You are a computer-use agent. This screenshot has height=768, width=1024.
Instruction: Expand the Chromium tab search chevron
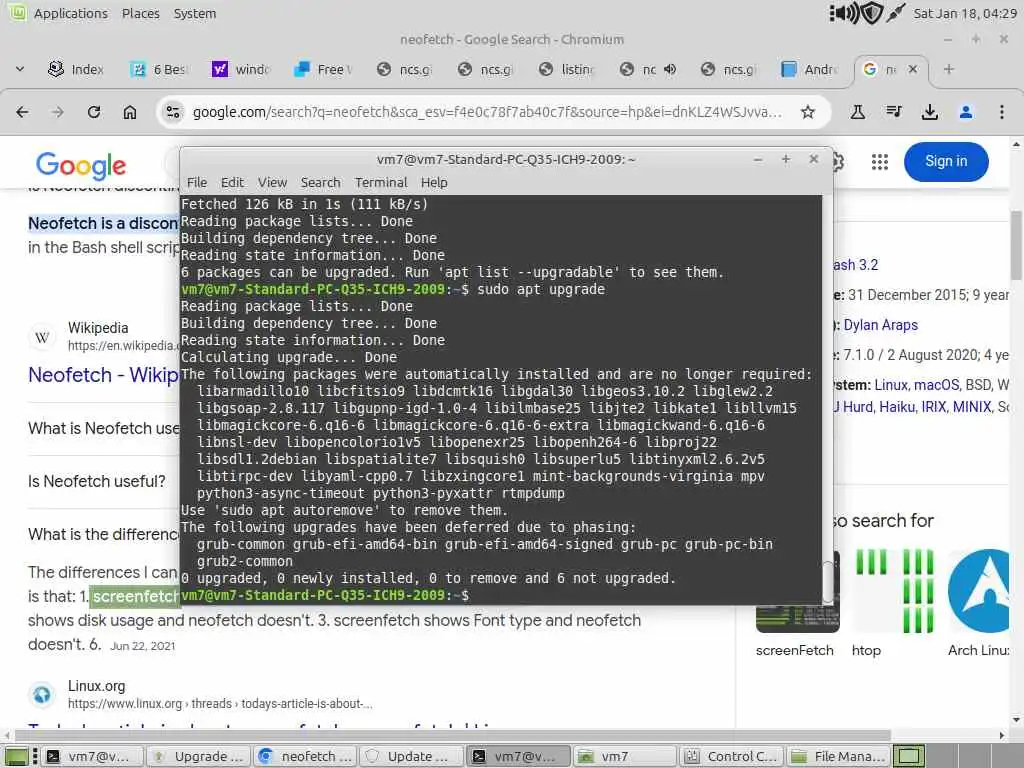[20, 69]
